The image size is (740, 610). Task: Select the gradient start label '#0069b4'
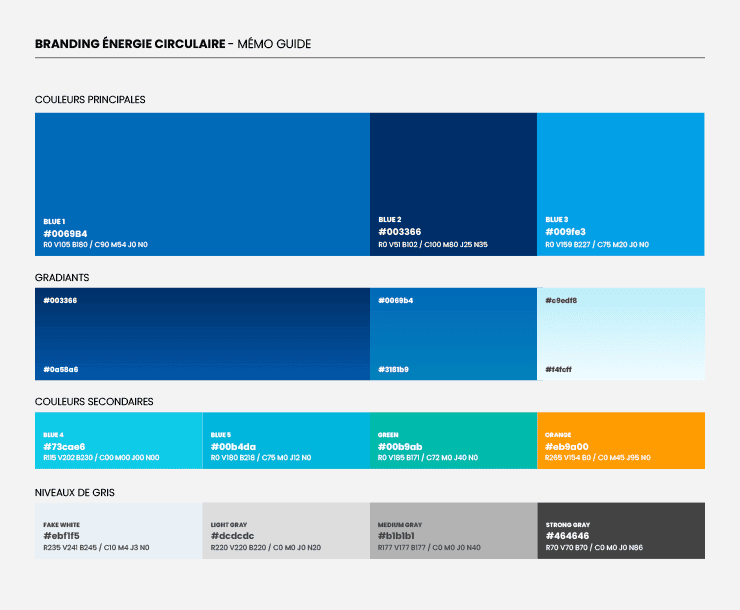point(395,301)
